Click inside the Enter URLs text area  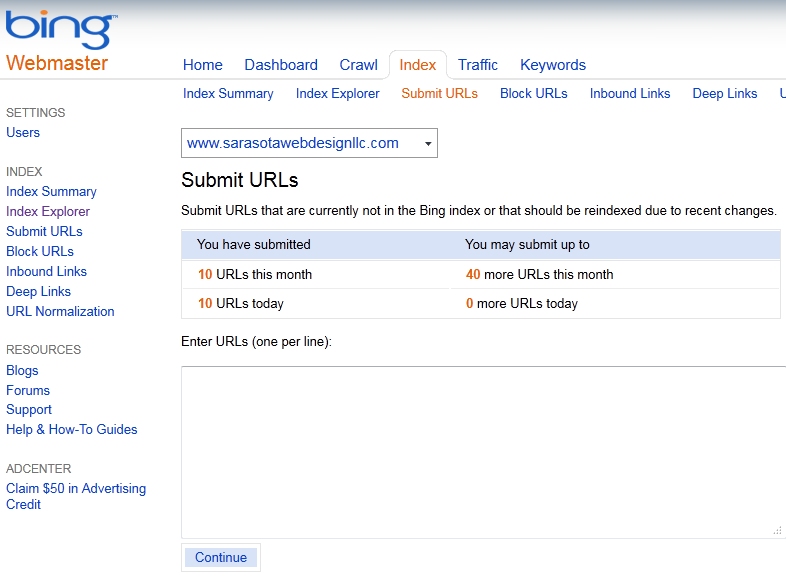point(483,452)
